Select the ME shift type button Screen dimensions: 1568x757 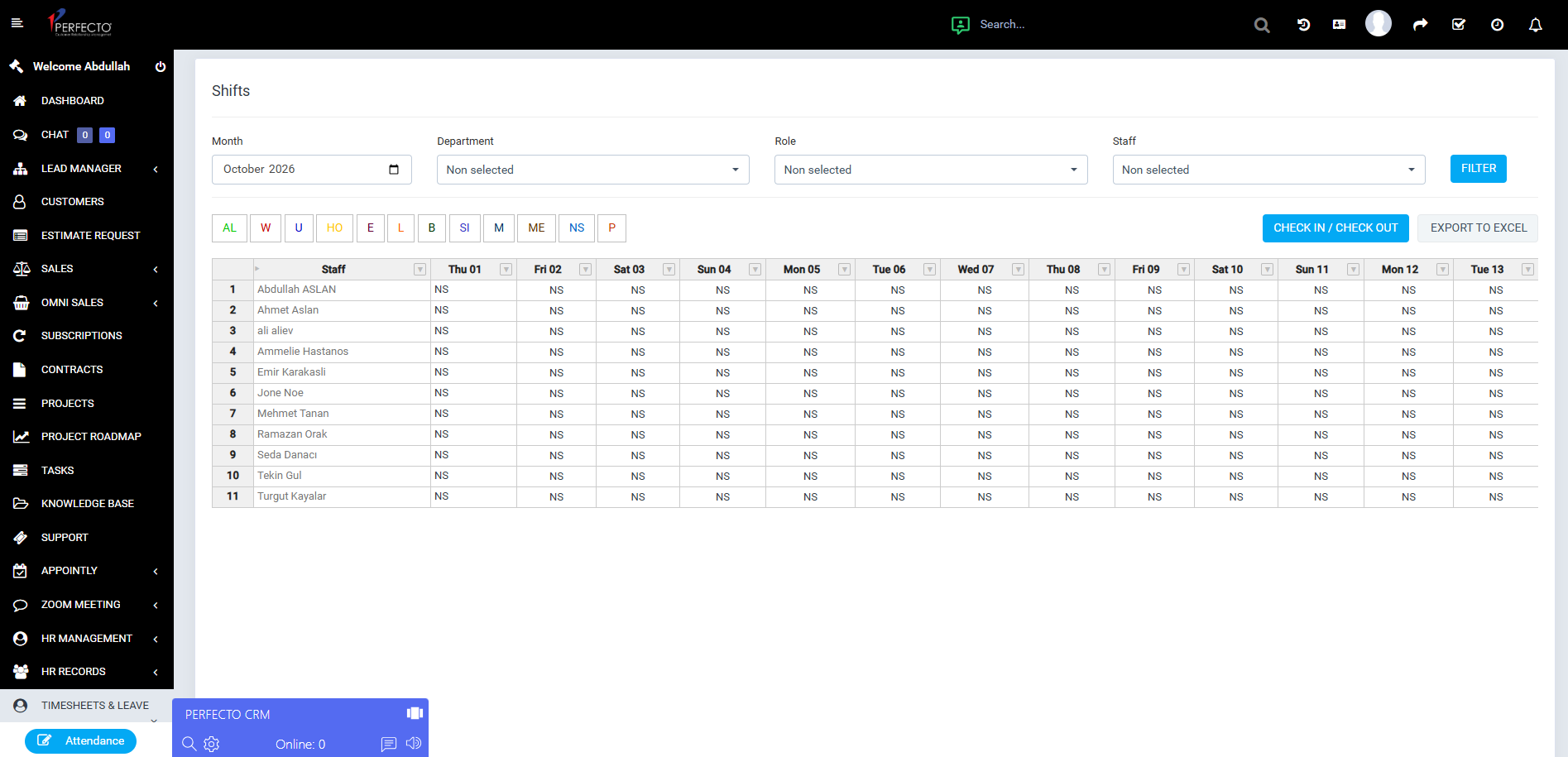tap(536, 228)
